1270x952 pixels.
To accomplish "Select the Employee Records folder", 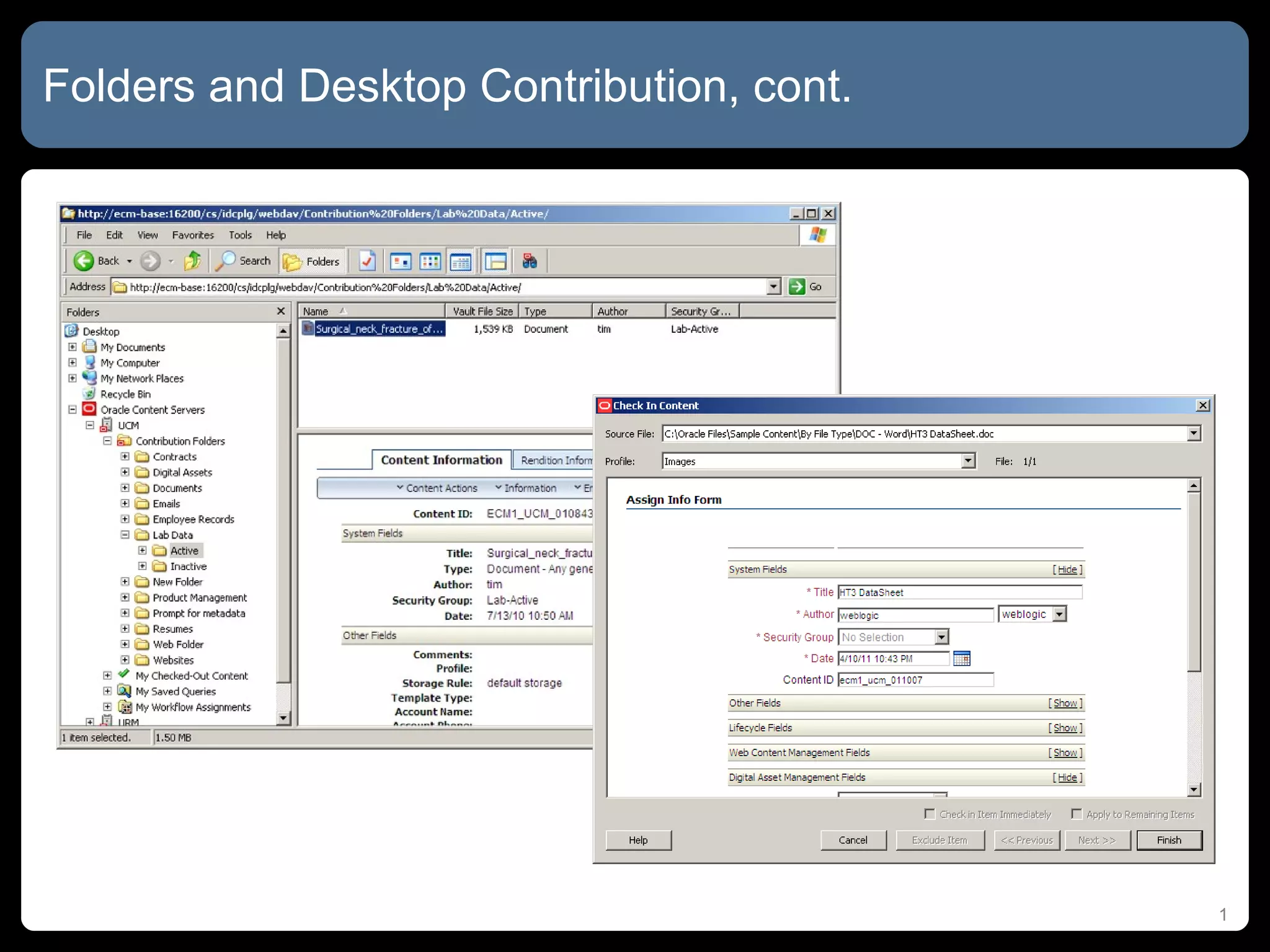I will [x=193, y=519].
